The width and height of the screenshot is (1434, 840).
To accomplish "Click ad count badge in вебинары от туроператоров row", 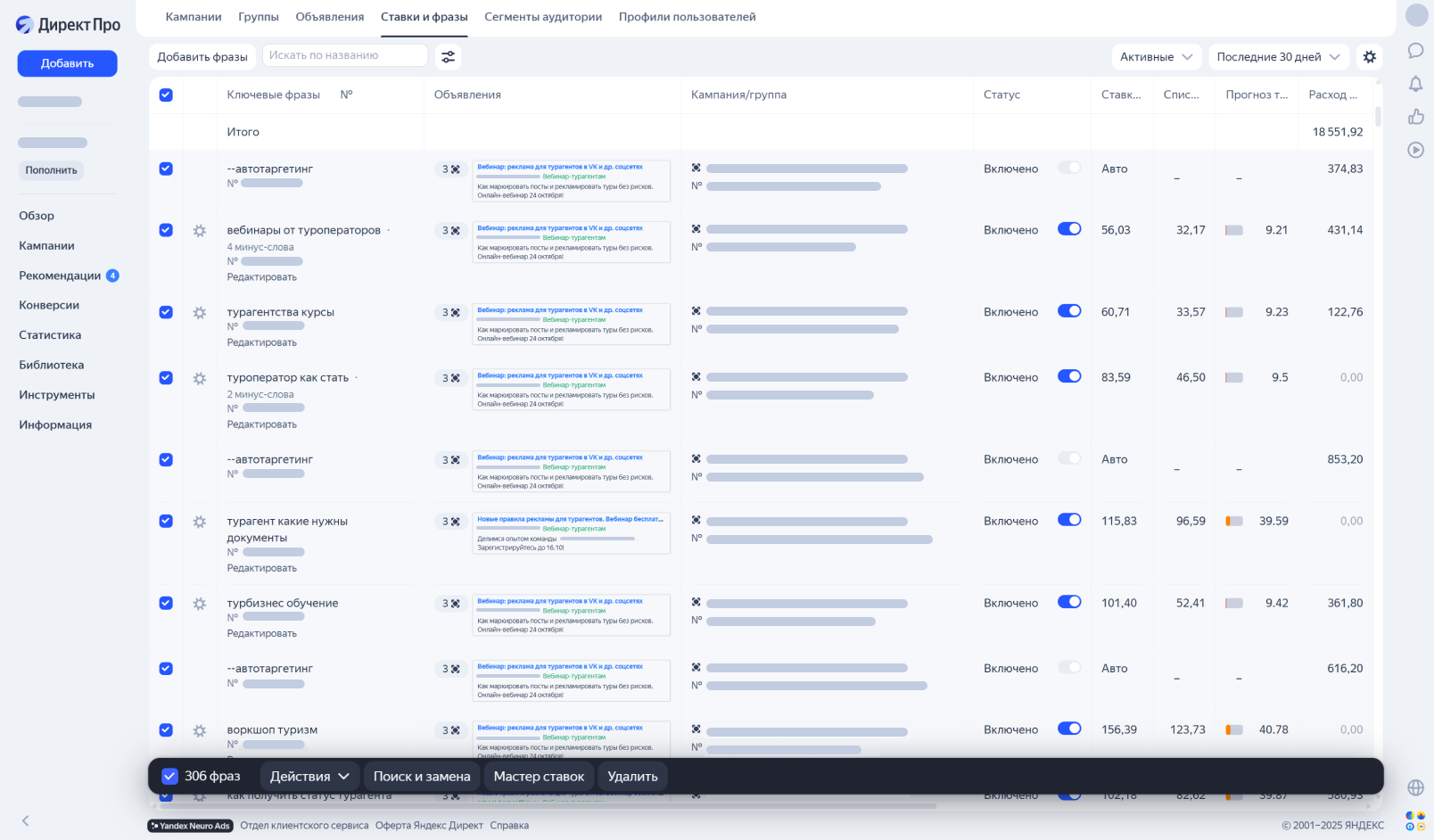I will tap(451, 230).
